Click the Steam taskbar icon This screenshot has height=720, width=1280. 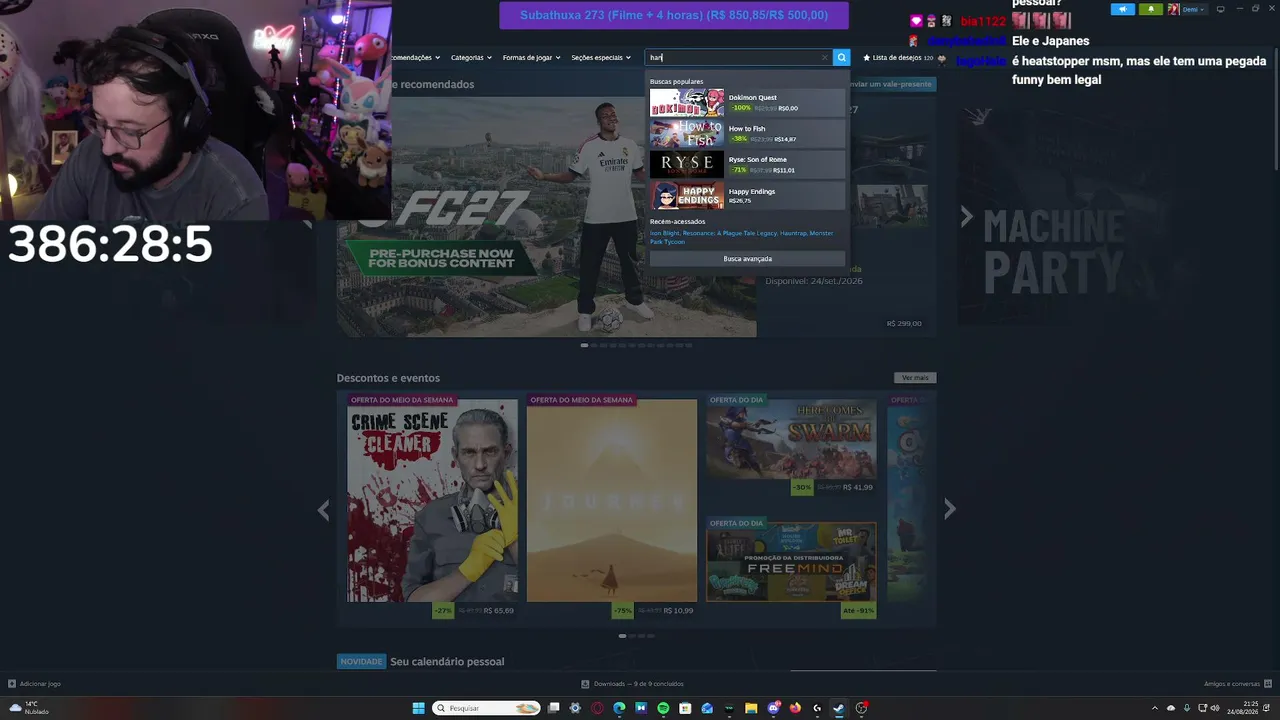tap(839, 708)
